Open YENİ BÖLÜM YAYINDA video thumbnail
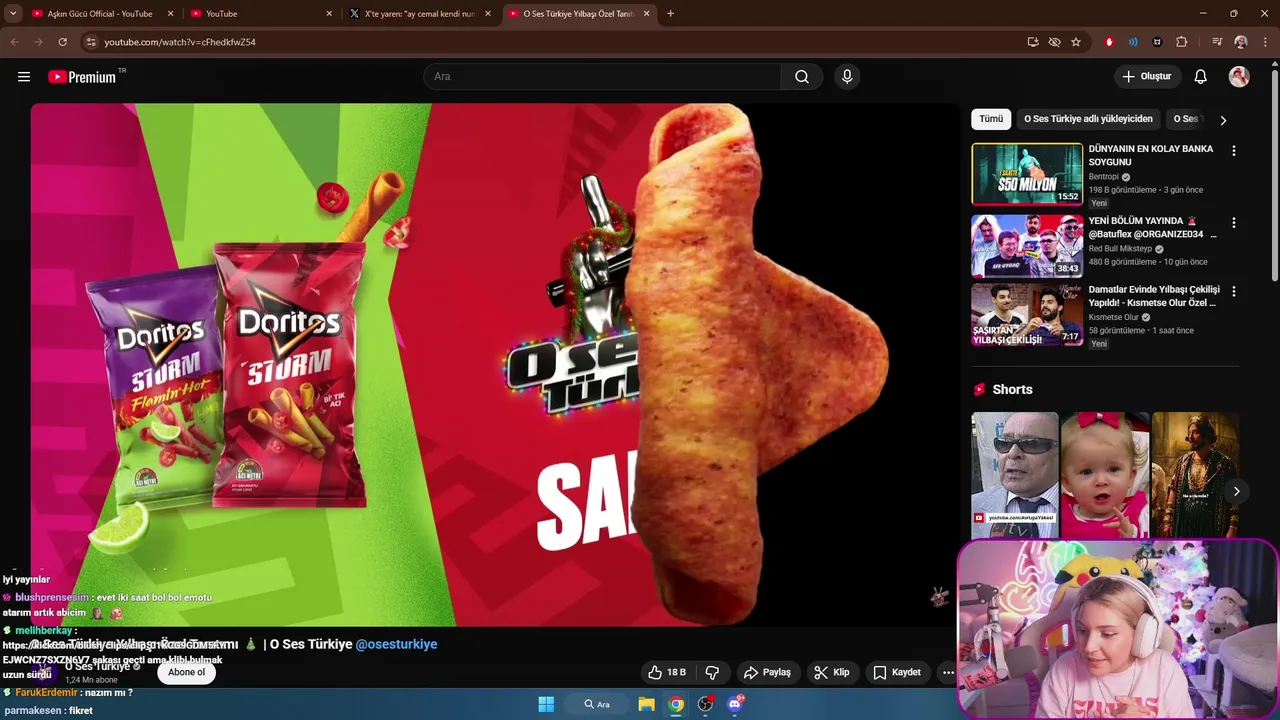The height and width of the screenshot is (720, 1280). pos(1027,246)
